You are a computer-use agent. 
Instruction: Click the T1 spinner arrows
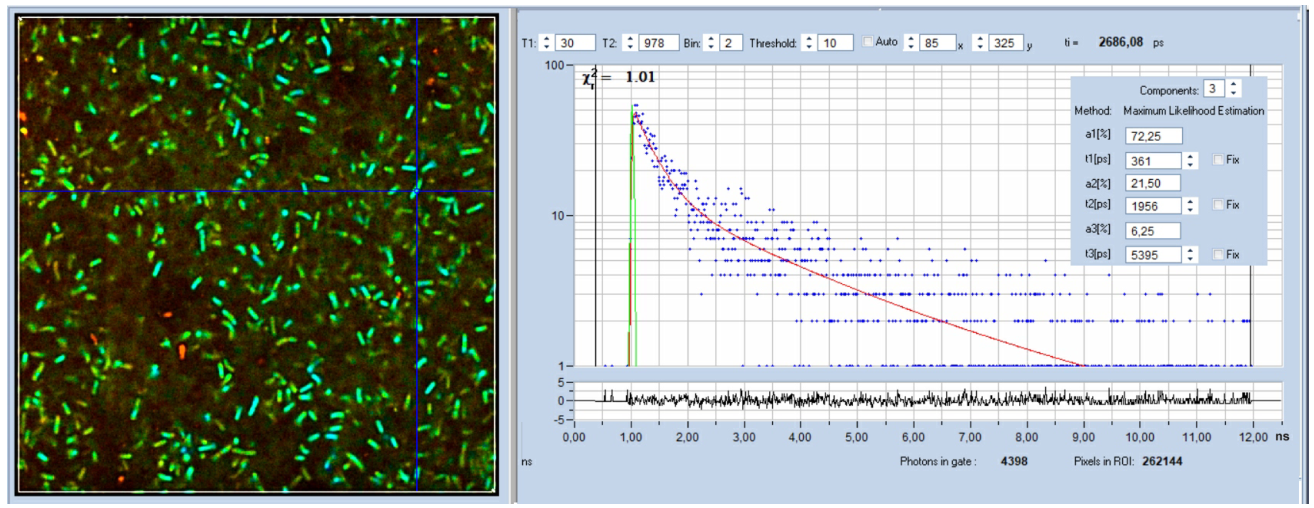pos(546,43)
